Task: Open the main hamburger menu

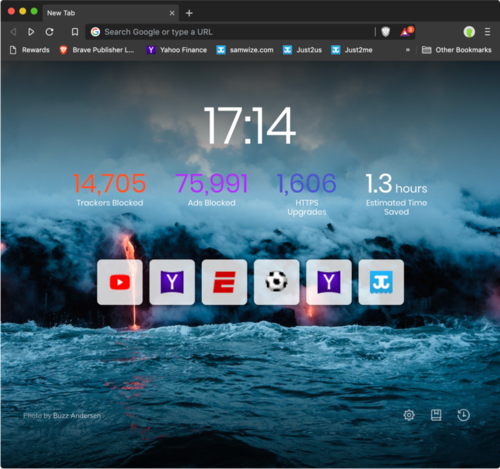Action: click(487, 32)
